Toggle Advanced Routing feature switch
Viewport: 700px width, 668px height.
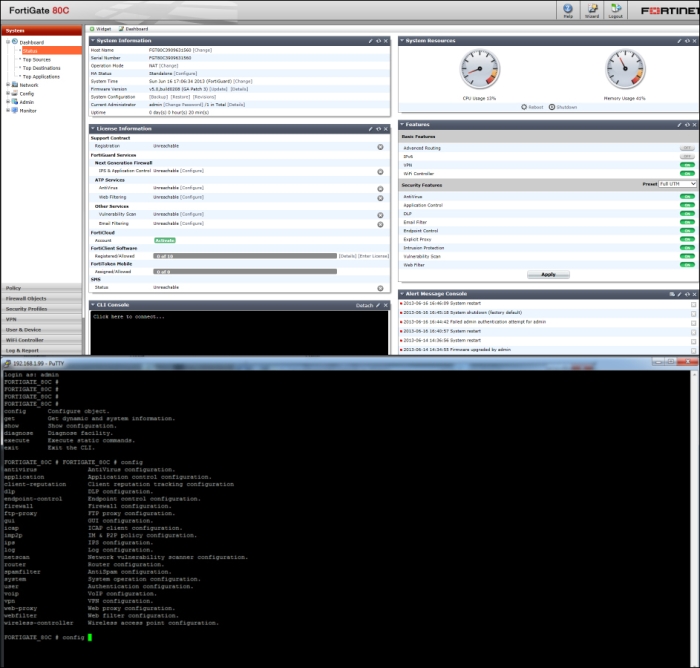(687, 148)
